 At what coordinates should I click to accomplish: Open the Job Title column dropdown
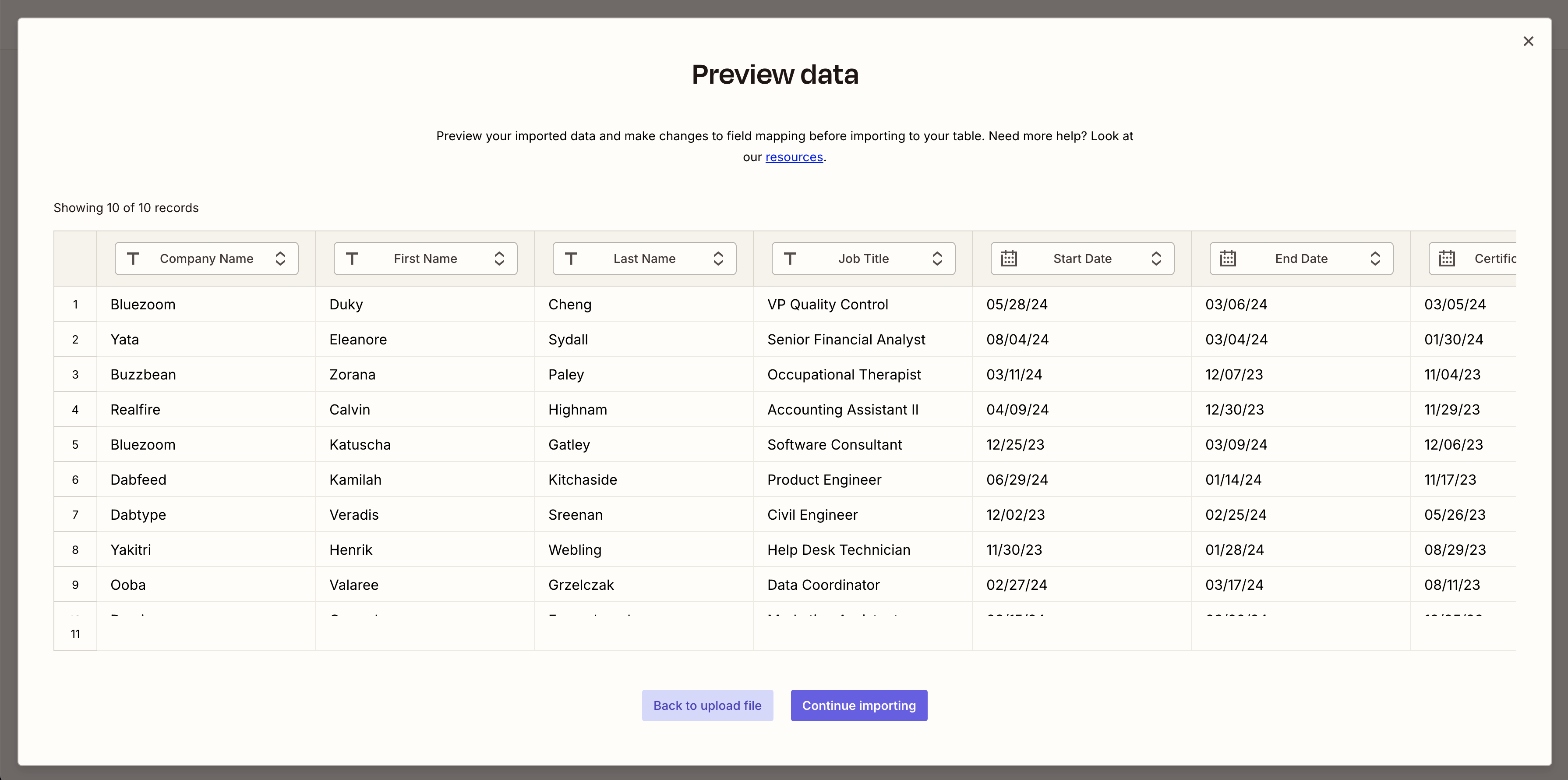863,259
